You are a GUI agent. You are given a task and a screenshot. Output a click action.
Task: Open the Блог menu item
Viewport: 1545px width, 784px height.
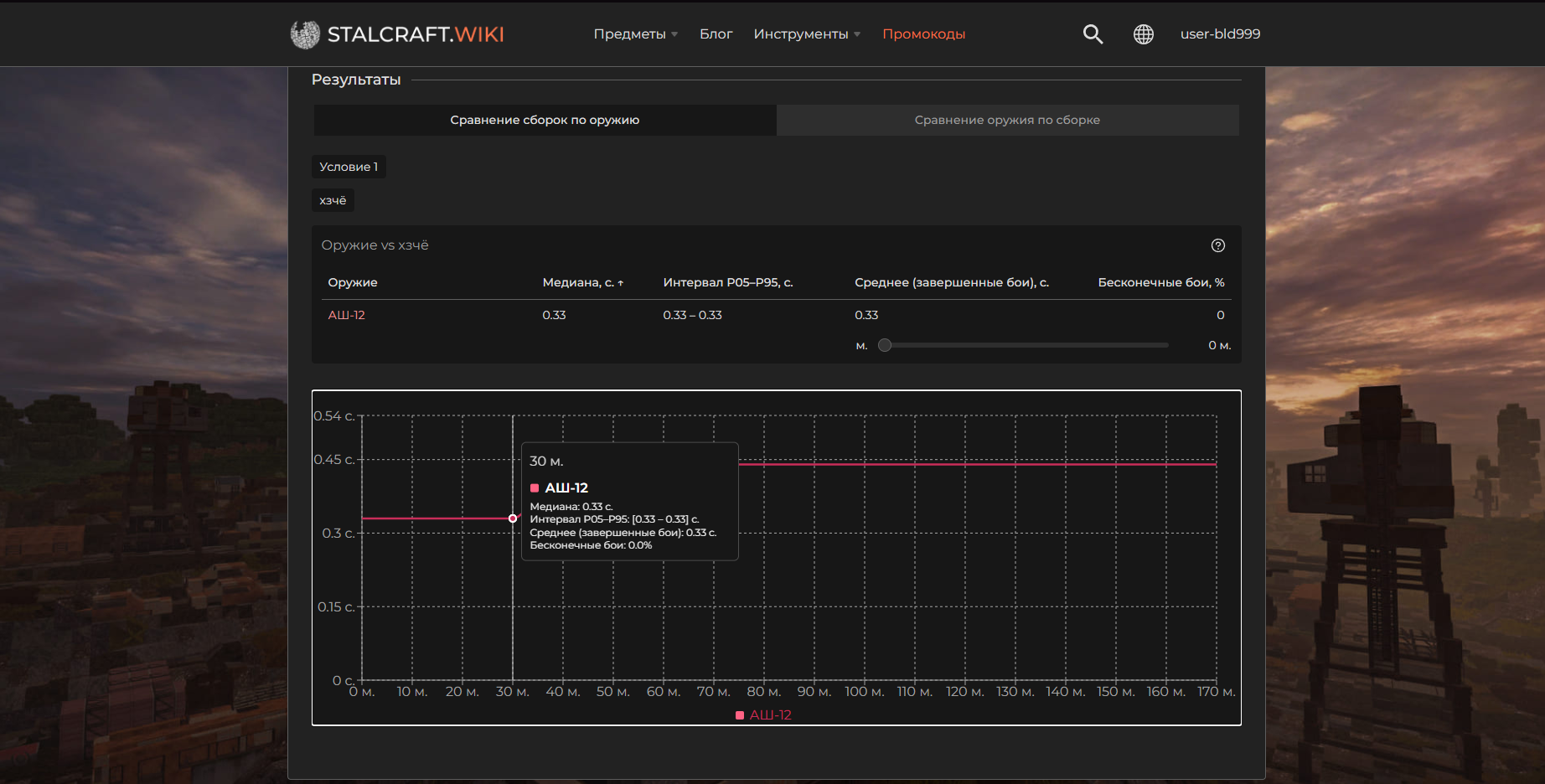(716, 34)
